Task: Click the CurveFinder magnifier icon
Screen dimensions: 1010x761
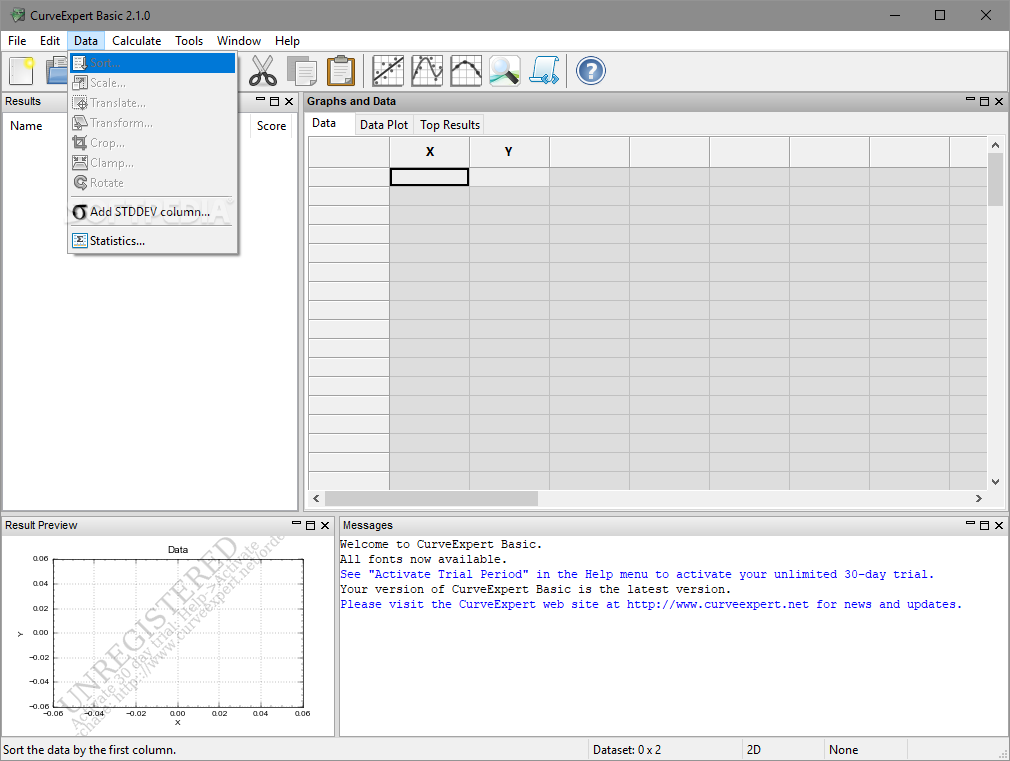Action: point(504,71)
